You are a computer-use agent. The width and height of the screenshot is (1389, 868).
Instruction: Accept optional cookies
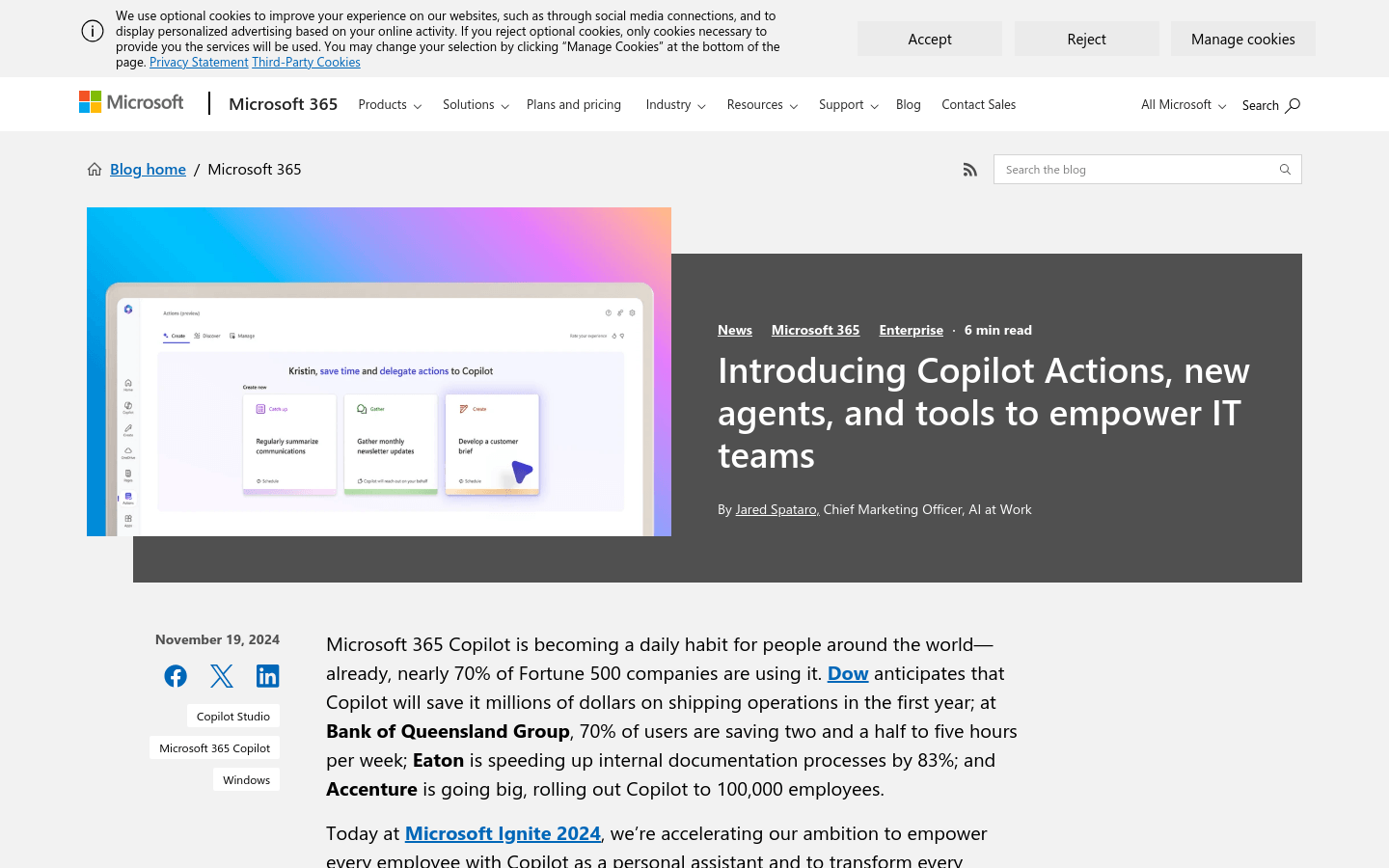coord(930,39)
